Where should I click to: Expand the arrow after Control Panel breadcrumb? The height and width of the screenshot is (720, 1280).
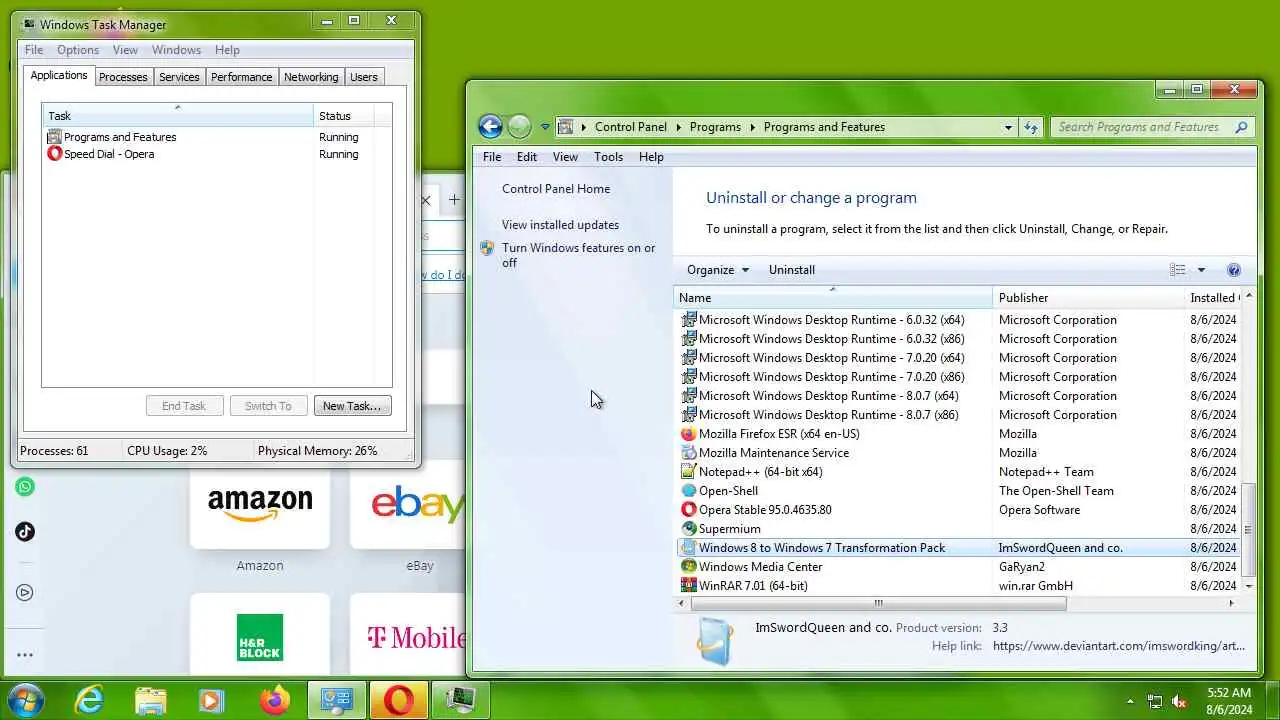[678, 127]
